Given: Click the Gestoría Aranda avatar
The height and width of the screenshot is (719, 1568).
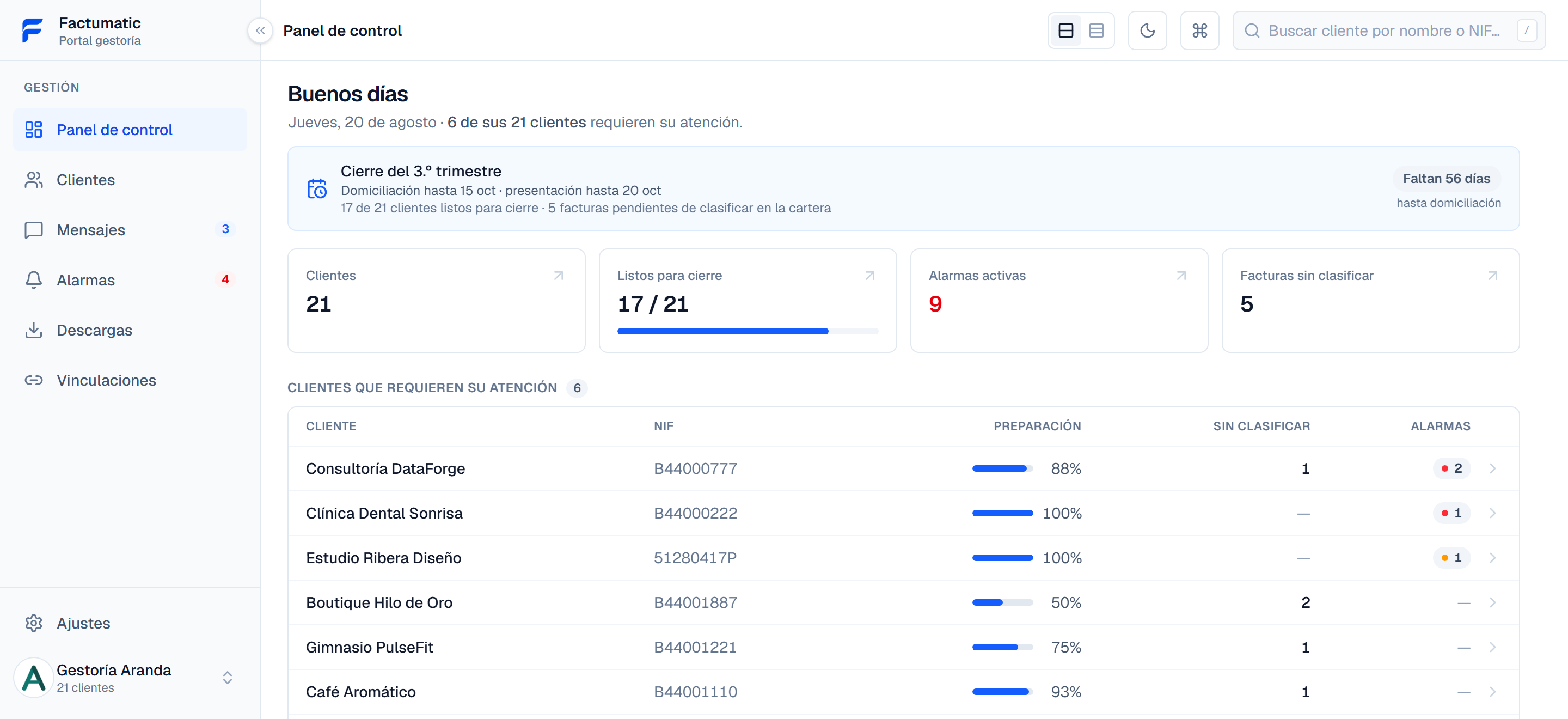Looking at the screenshot, I should 33,678.
